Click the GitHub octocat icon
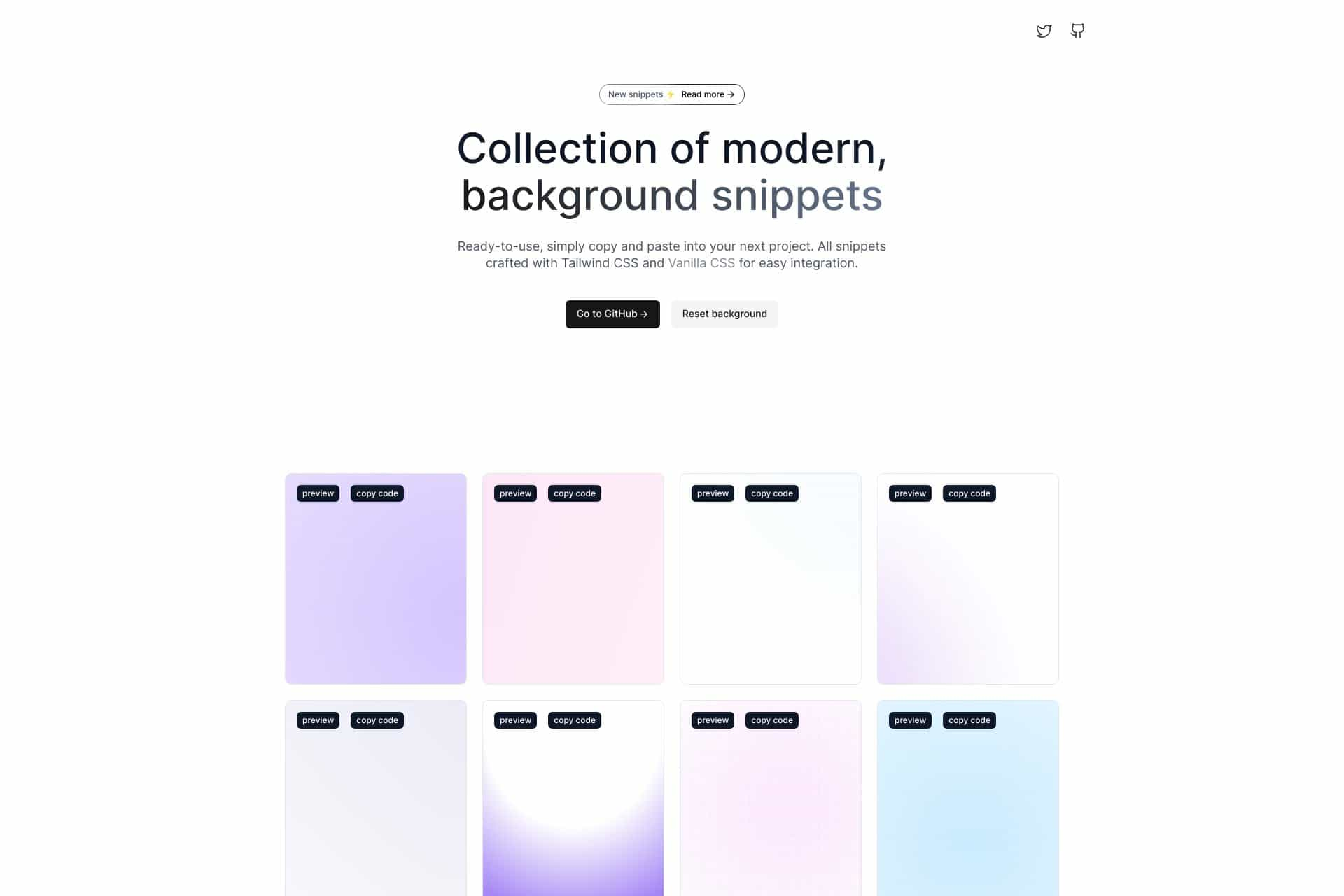Image resolution: width=1344 pixels, height=896 pixels. coord(1077,30)
